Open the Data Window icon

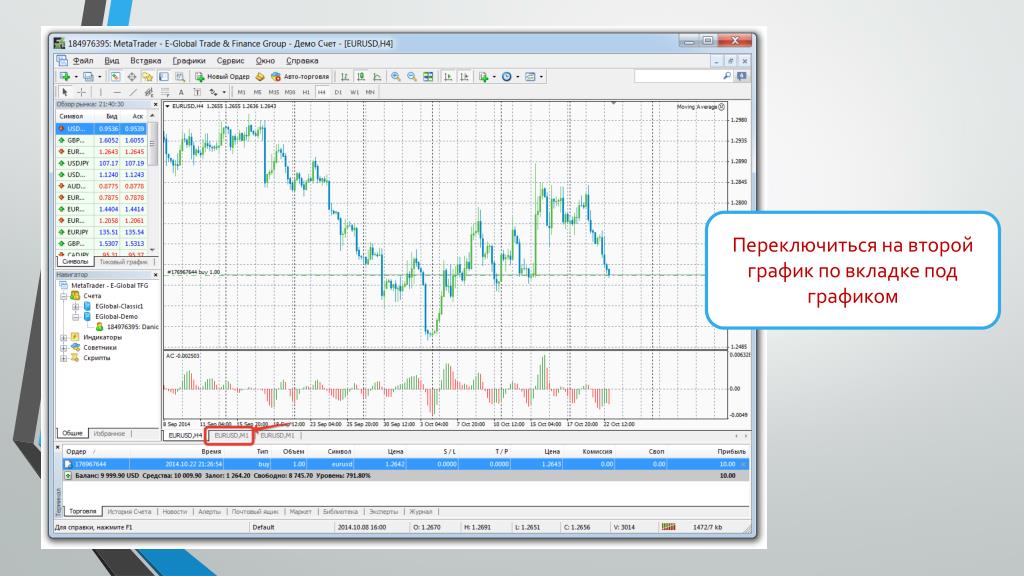132,76
